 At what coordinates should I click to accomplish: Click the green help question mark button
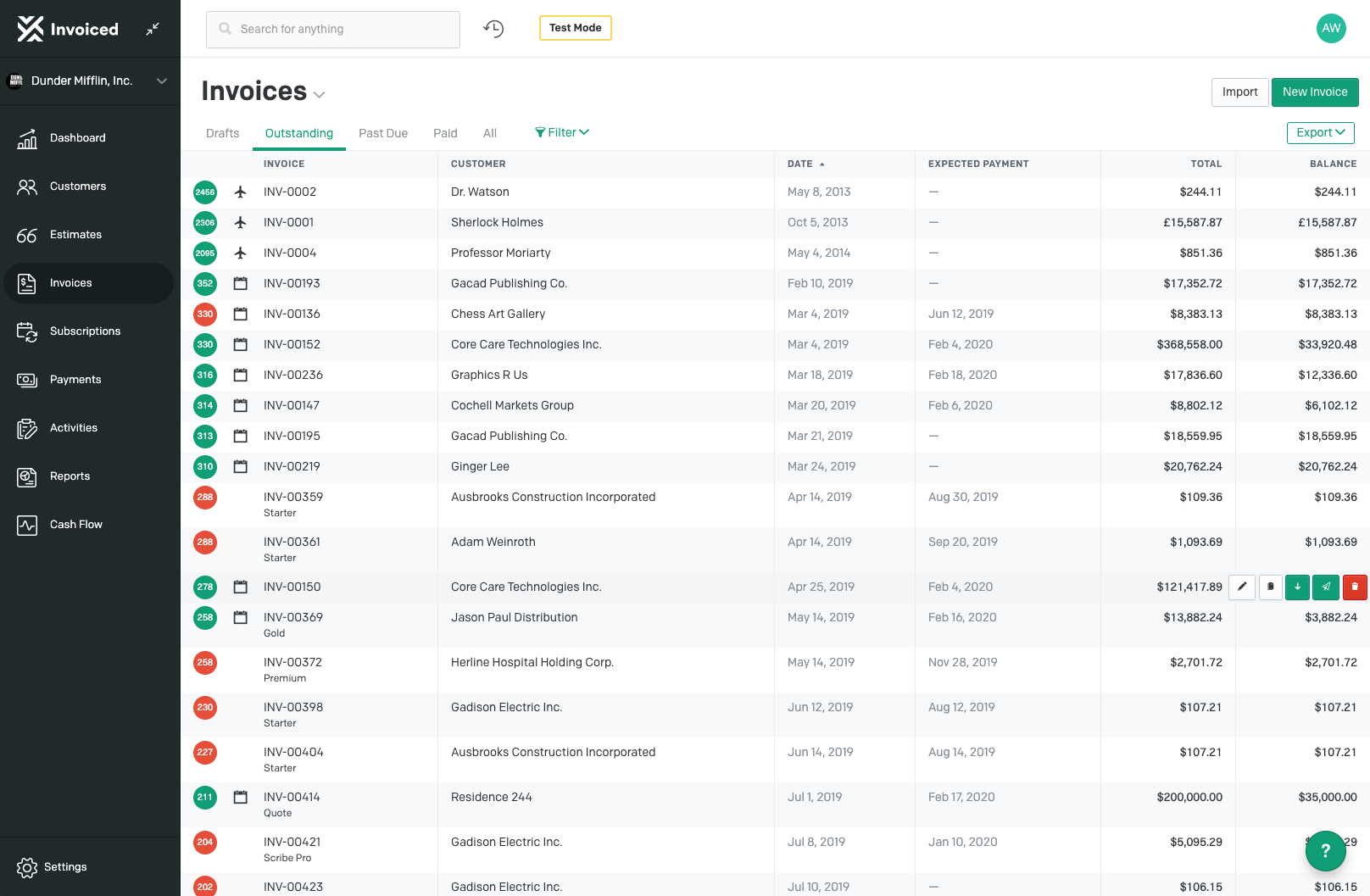1325,850
